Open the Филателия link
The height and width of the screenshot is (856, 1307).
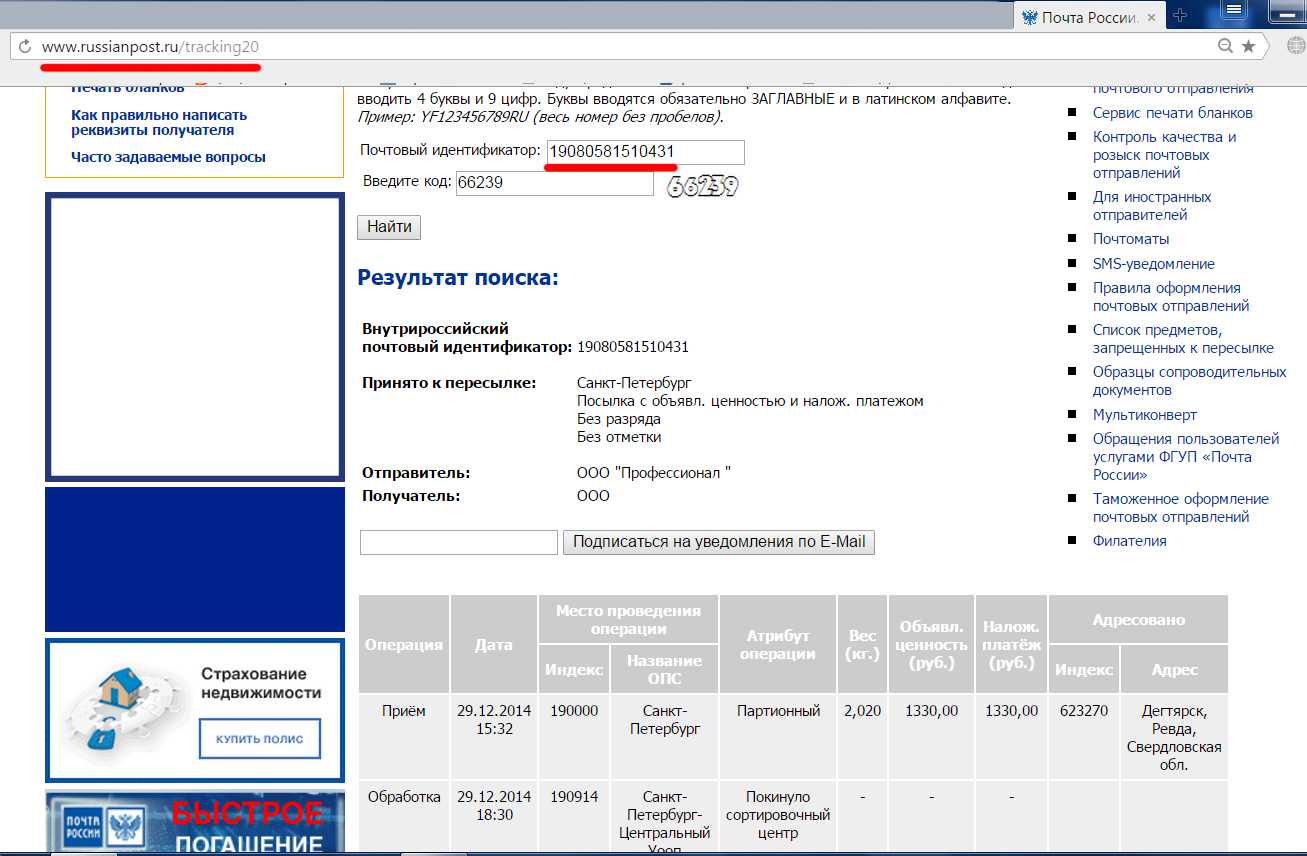[x=1130, y=541]
